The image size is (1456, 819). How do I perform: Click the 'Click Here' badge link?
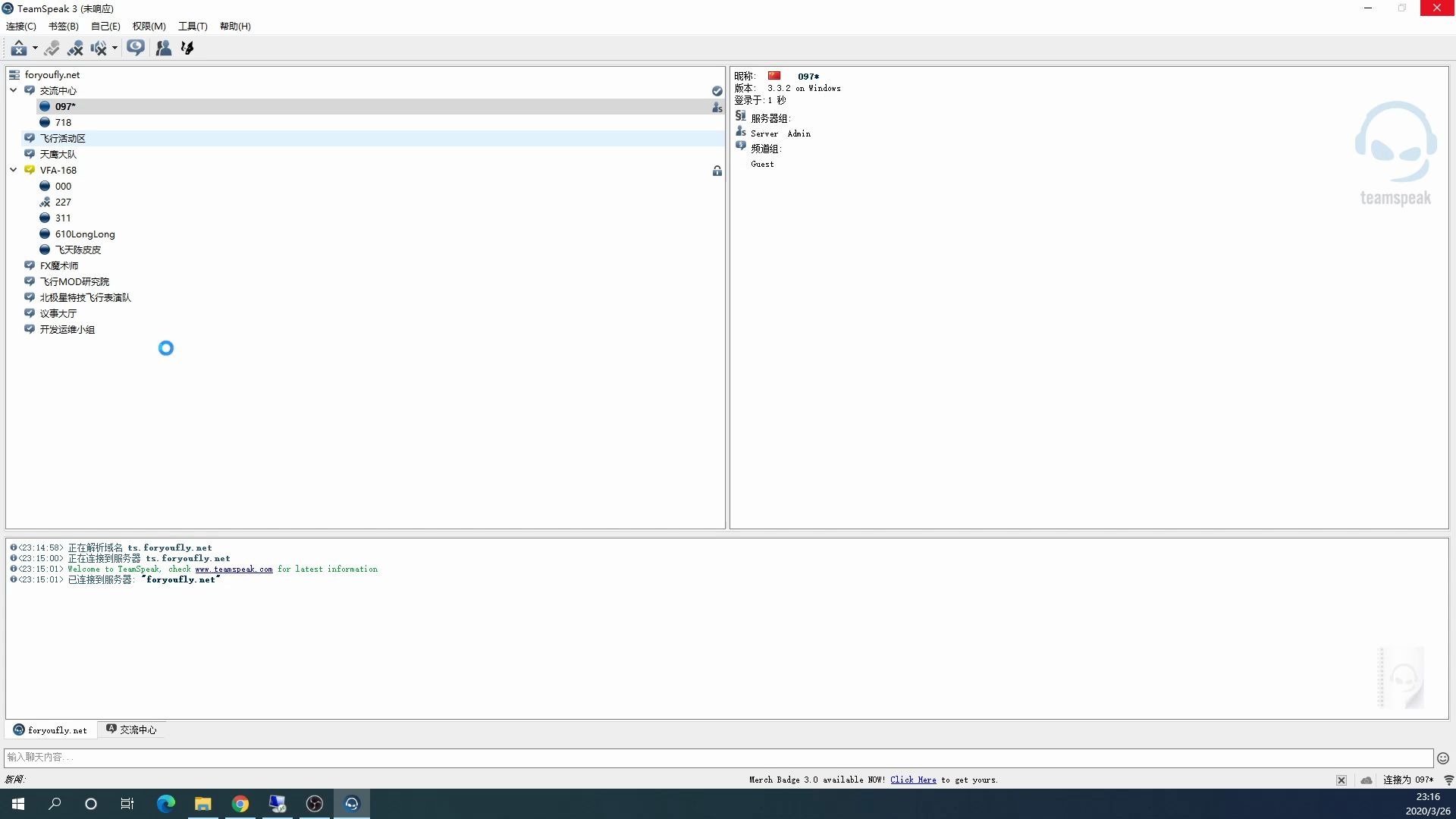(913, 780)
